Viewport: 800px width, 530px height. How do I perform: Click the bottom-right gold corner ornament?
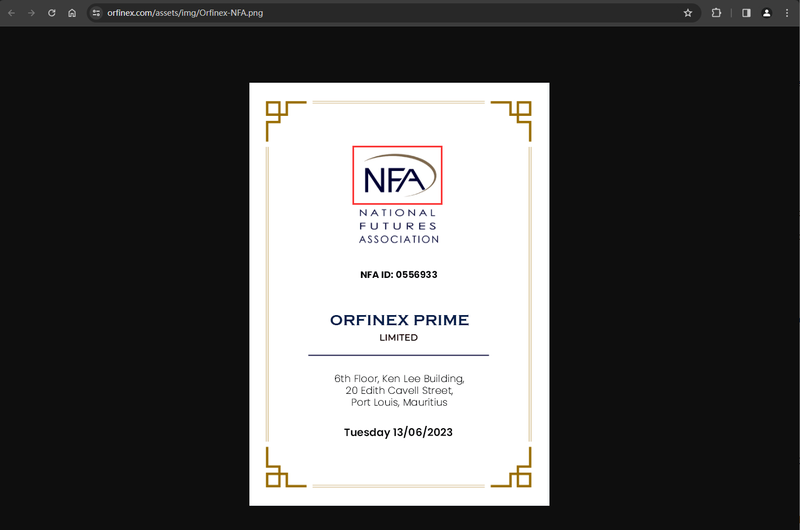pos(512,468)
